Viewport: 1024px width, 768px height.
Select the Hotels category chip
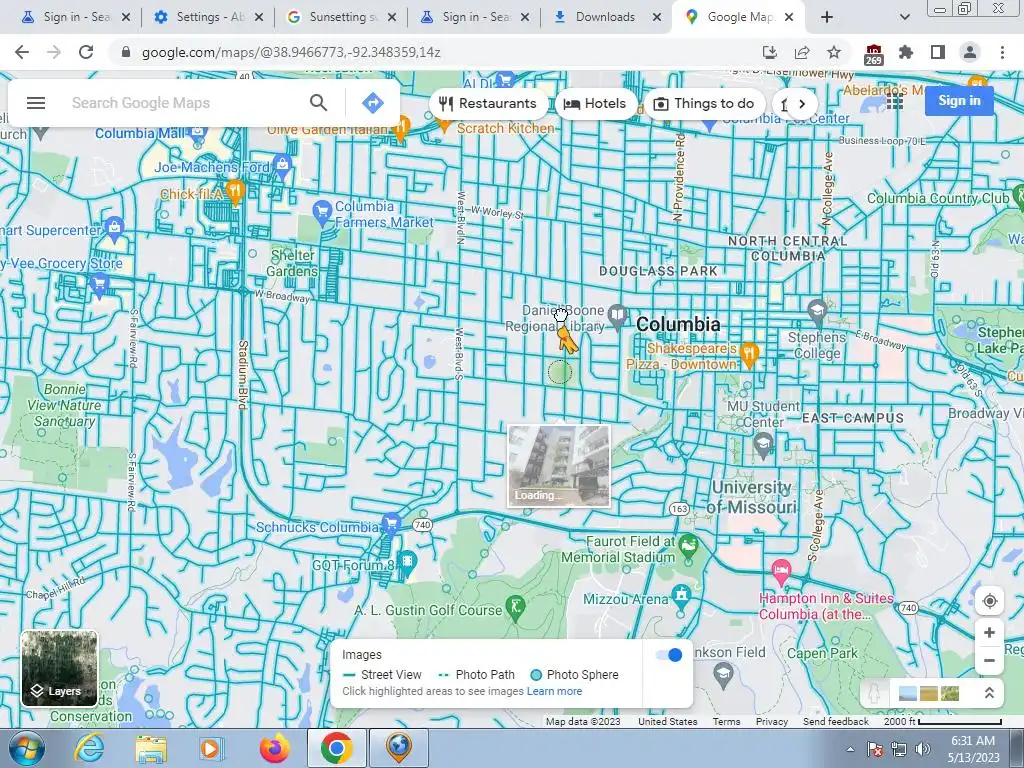point(595,103)
